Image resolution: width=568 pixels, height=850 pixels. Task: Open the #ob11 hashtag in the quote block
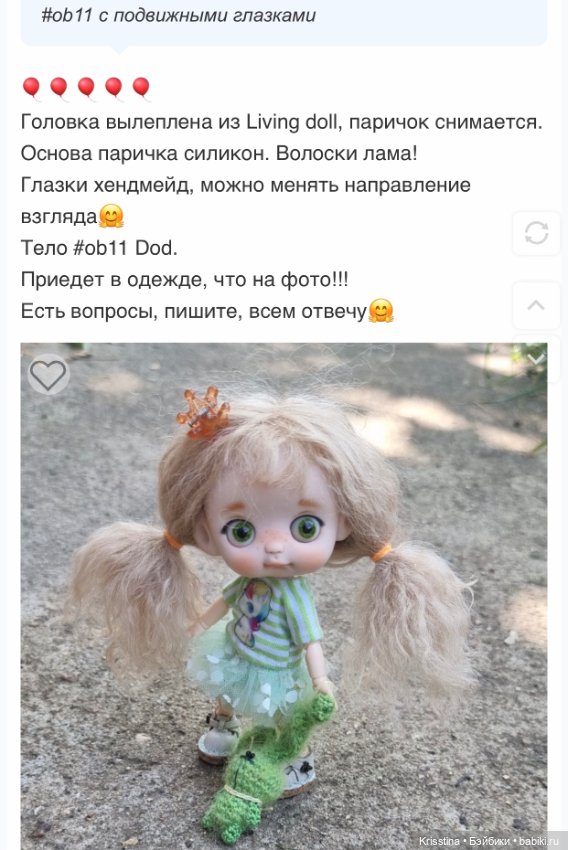pyautogui.click(x=67, y=15)
